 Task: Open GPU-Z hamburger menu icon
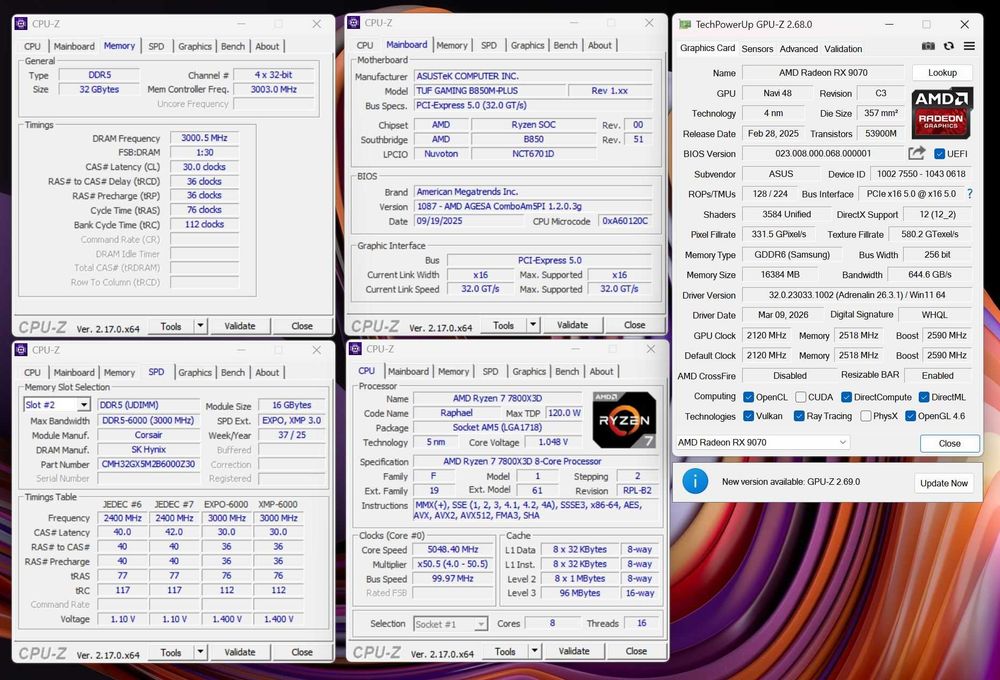point(969,46)
